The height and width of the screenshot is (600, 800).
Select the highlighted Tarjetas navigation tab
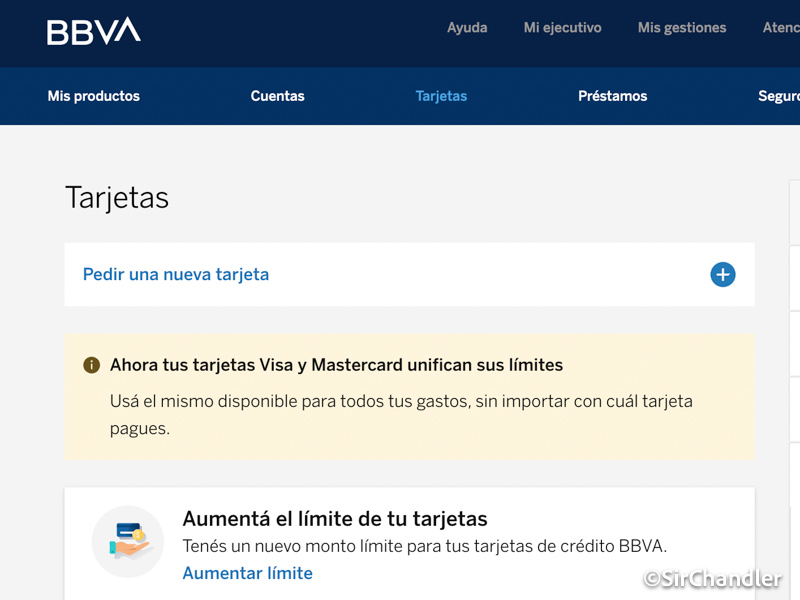tap(441, 96)
